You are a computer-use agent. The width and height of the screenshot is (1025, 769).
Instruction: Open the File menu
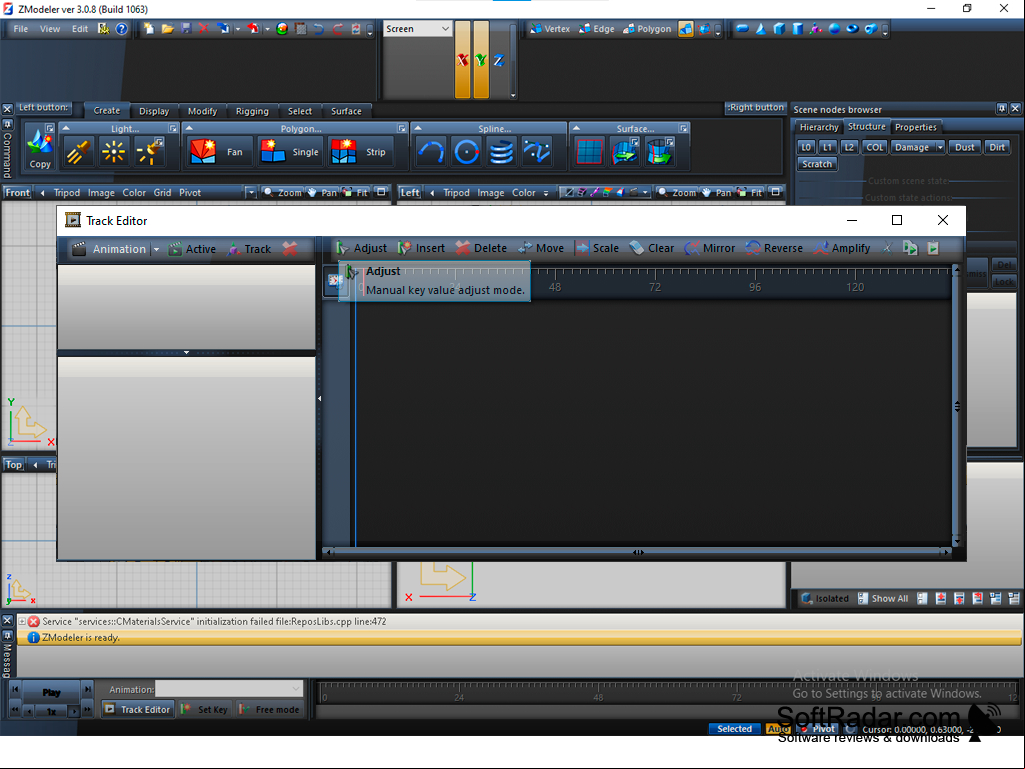(21, 29)
